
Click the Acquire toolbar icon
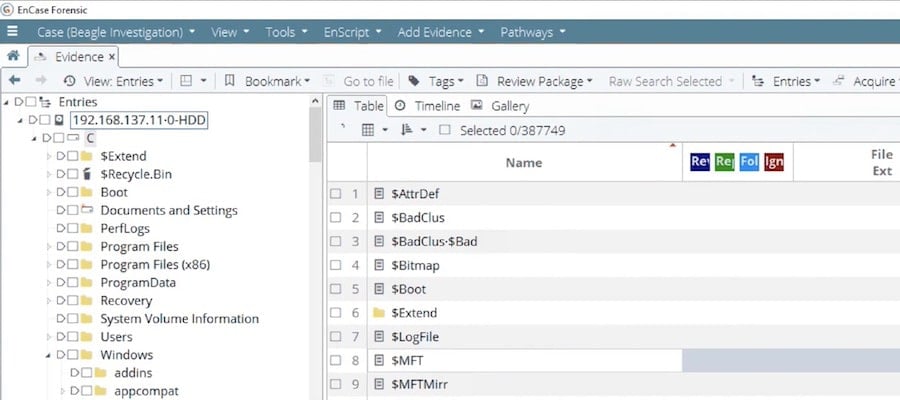[839, 81]
